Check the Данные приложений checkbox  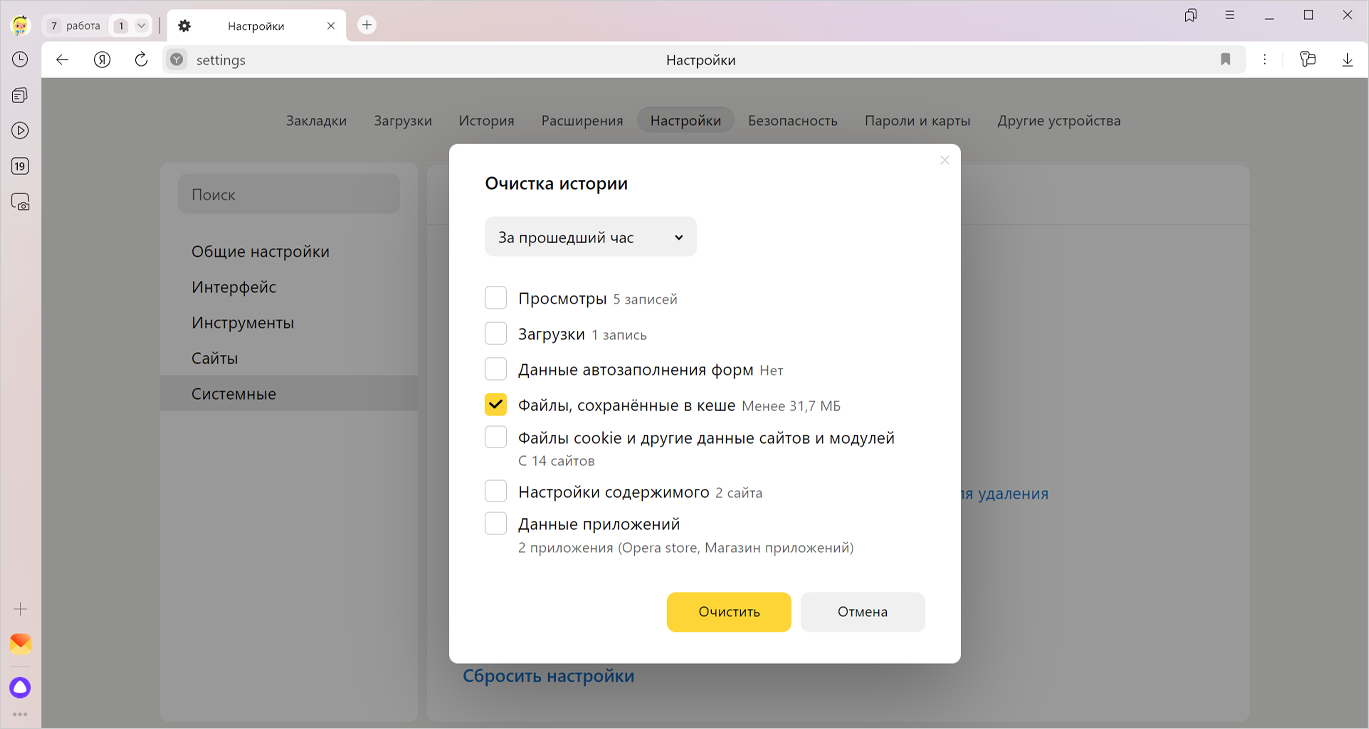tap(496, 523)
